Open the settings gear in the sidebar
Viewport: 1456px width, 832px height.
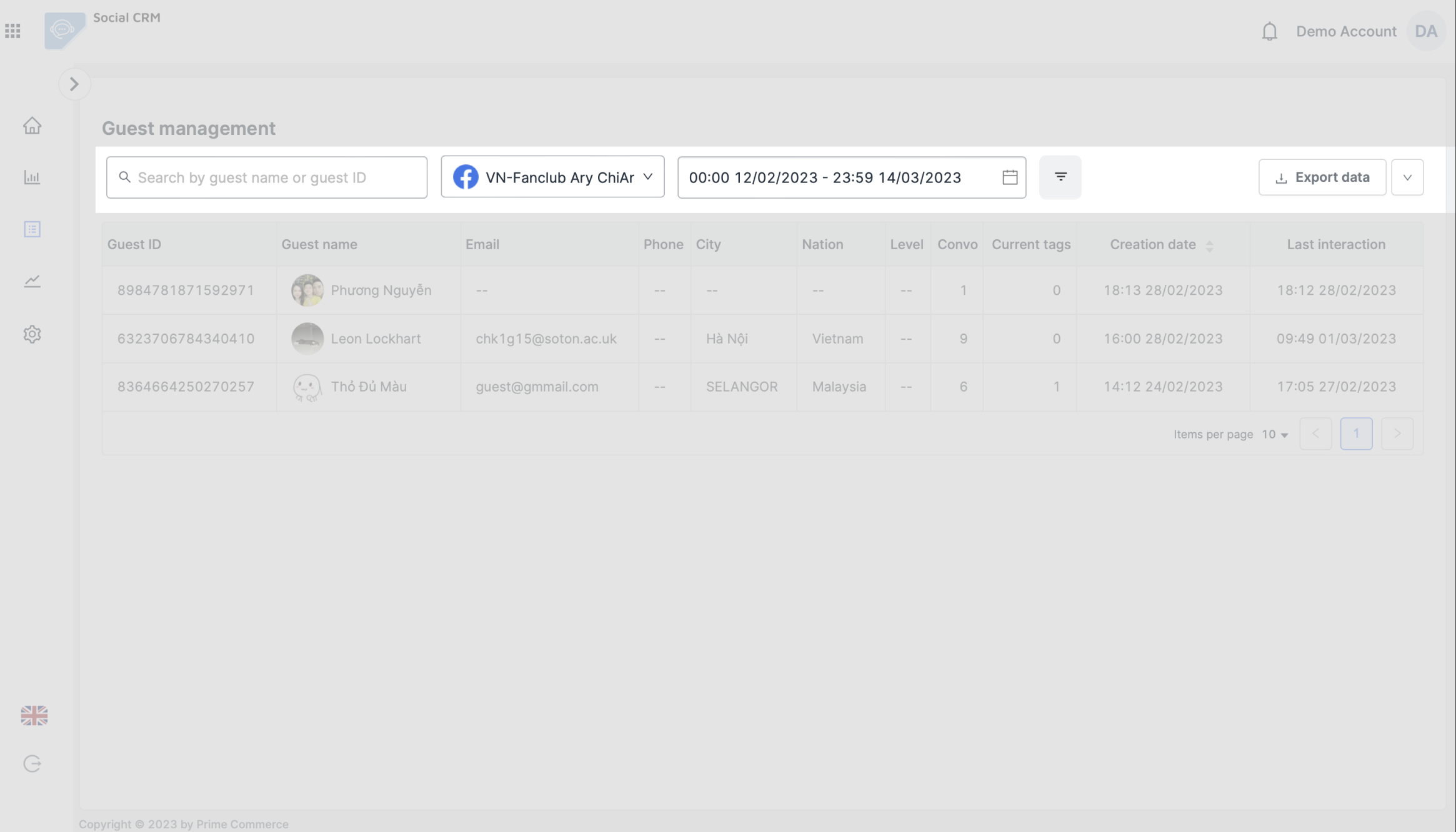(x=32, y=334)
